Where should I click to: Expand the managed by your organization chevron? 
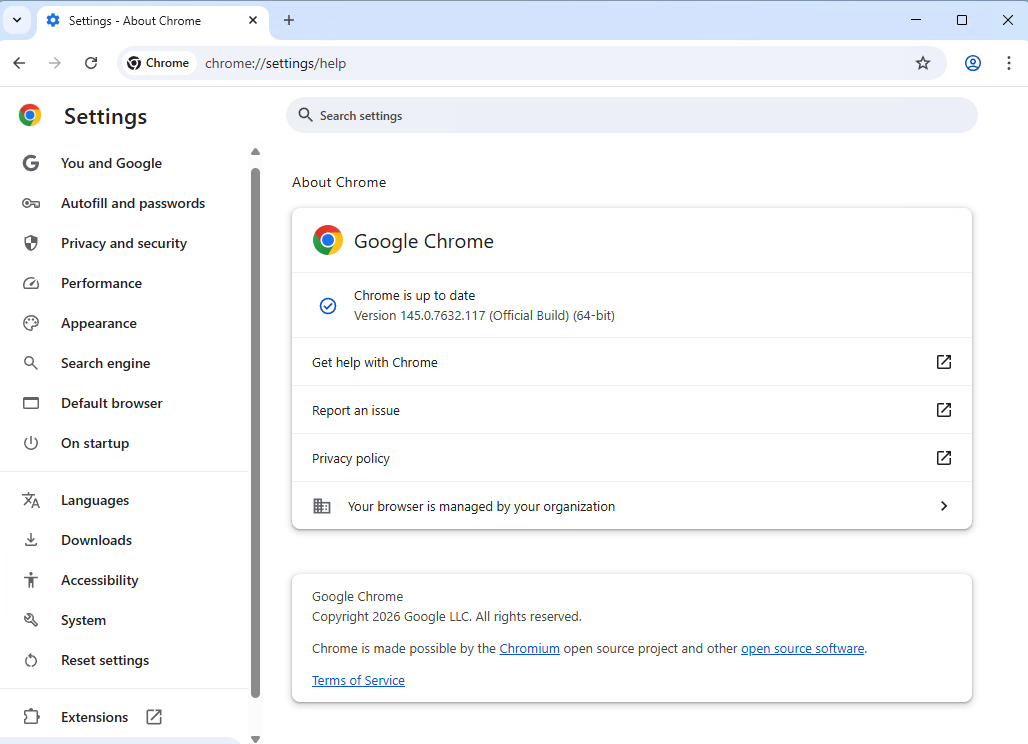tap(943, 506)
